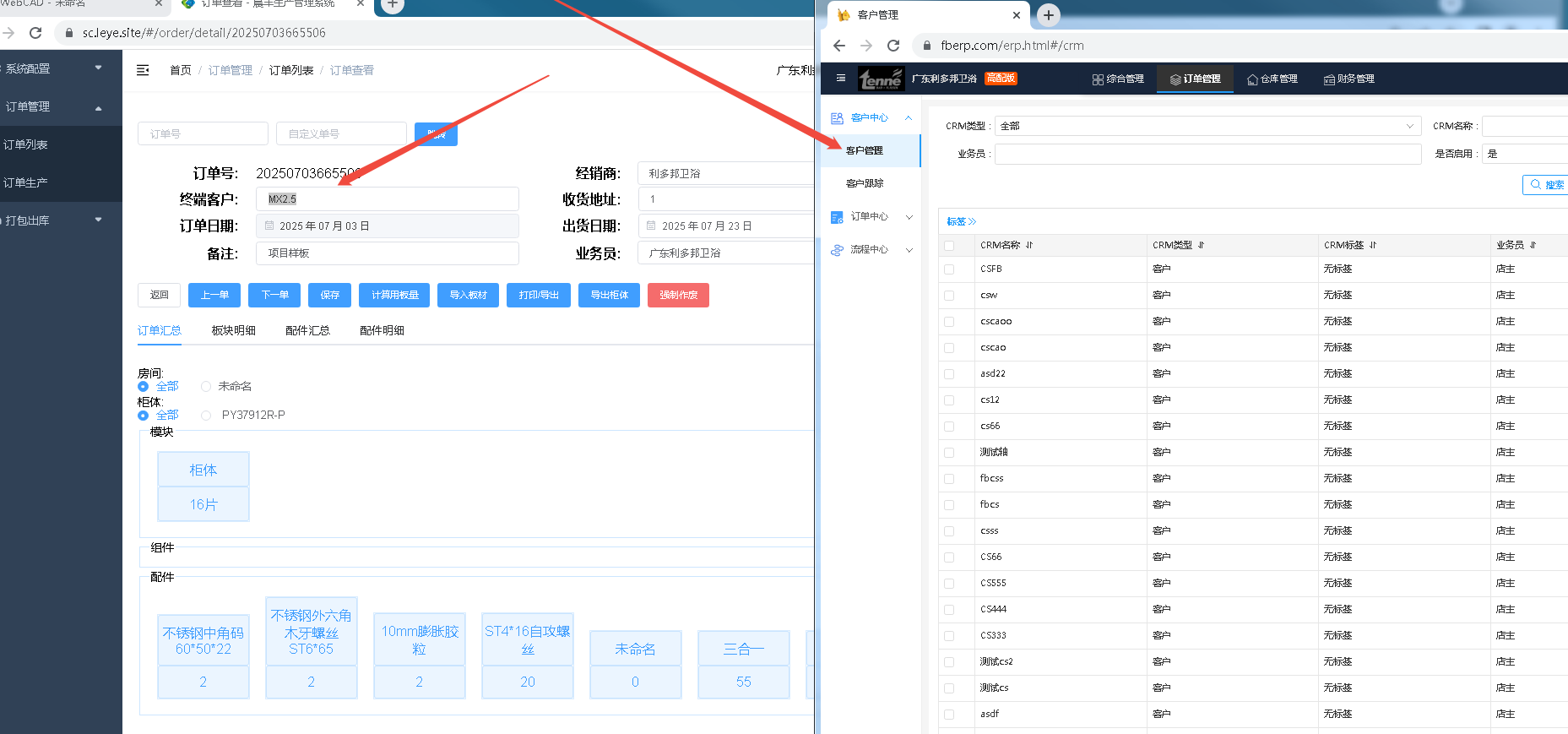Select 客户跟踪 in the left menu
Image resolution: width=1568 pixels, height=734 pixels.
point(865,183)
